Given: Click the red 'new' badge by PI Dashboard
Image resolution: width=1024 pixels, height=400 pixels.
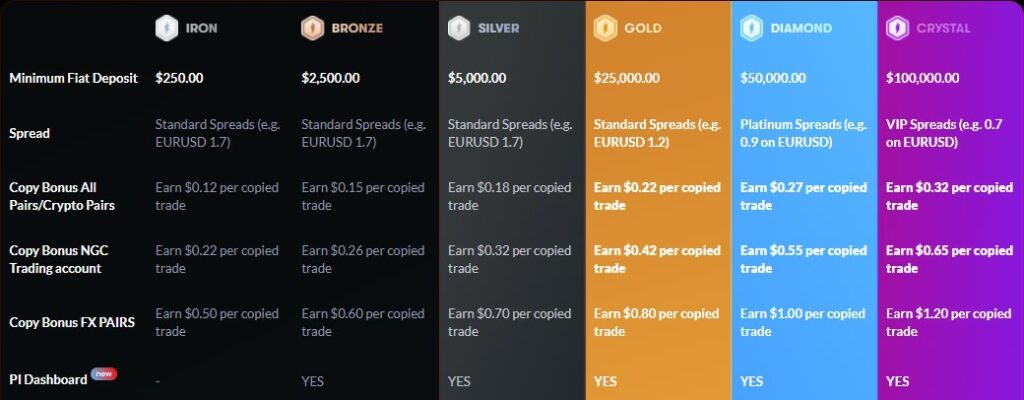Looking at the screenshot, I should (104, 374).
